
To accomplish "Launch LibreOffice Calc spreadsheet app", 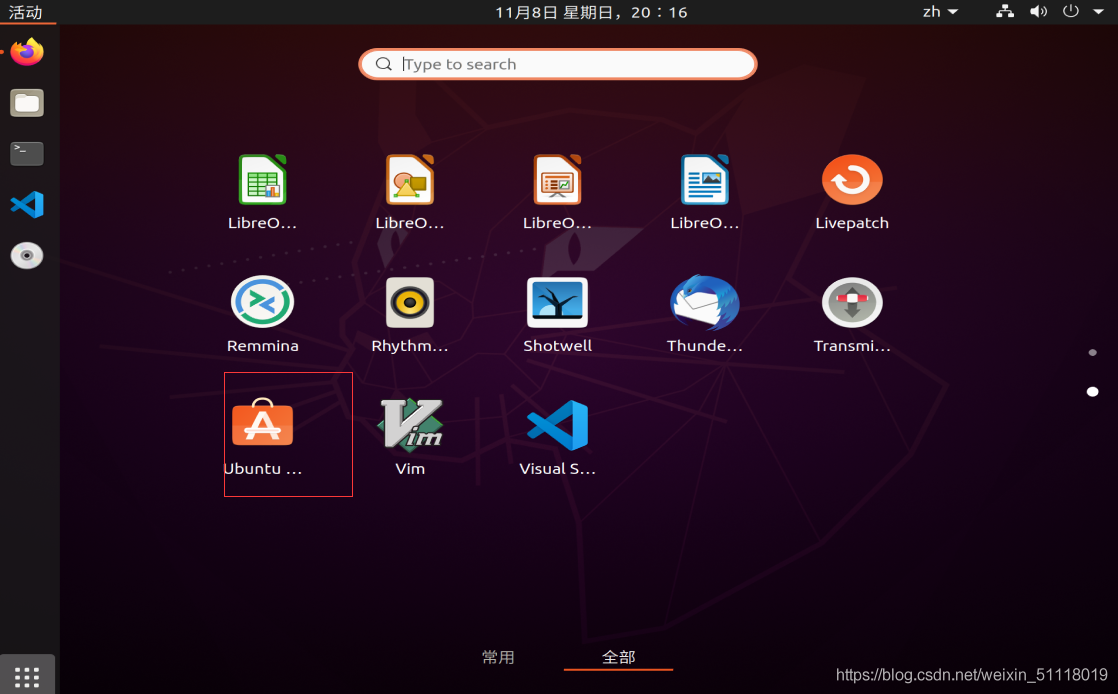I will coord(262,180).
